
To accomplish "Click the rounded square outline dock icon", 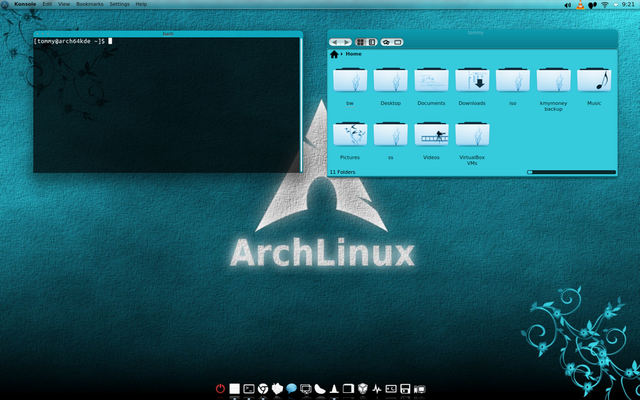I will click(x=348, y=389).
